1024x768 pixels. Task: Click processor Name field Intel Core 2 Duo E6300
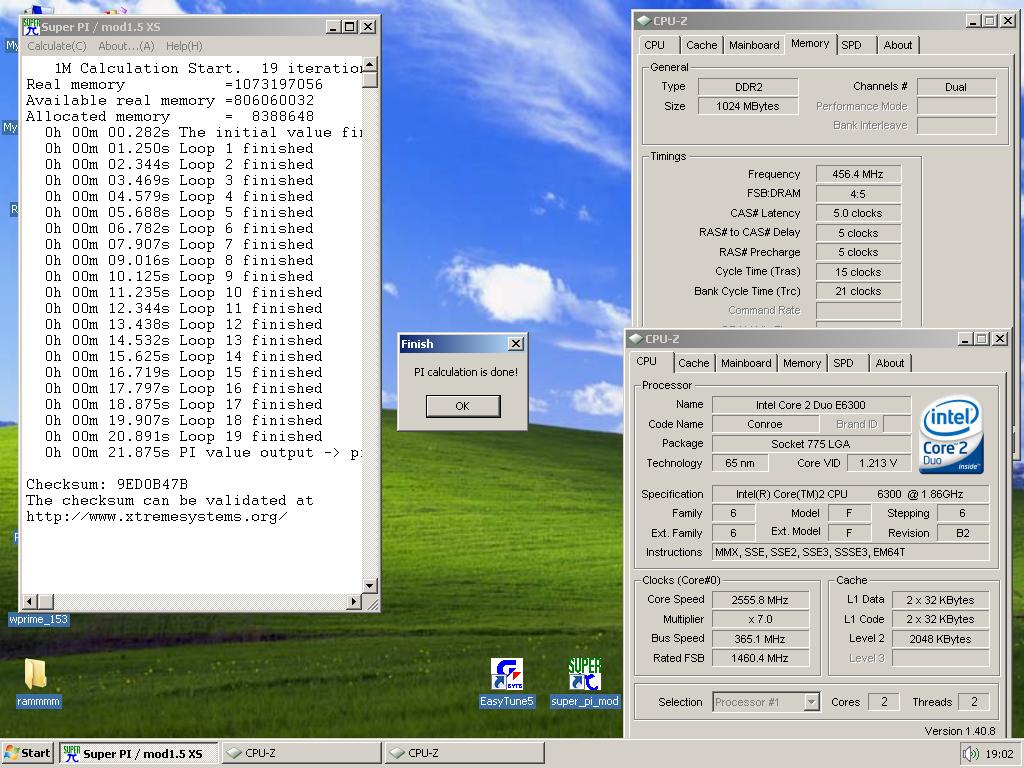click(811, 405)
